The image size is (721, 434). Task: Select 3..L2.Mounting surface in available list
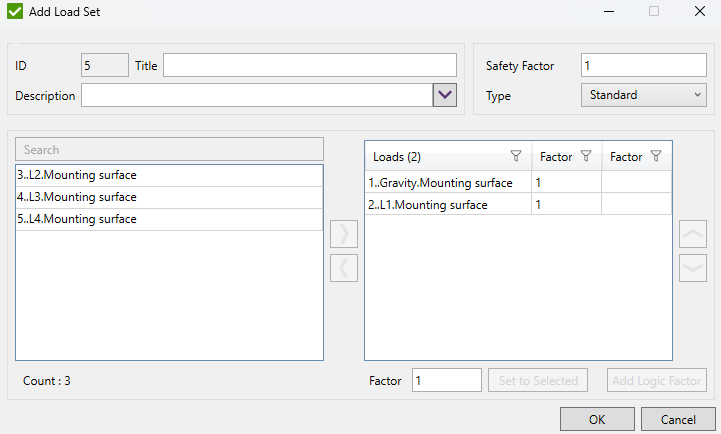[x=168, y=175]
